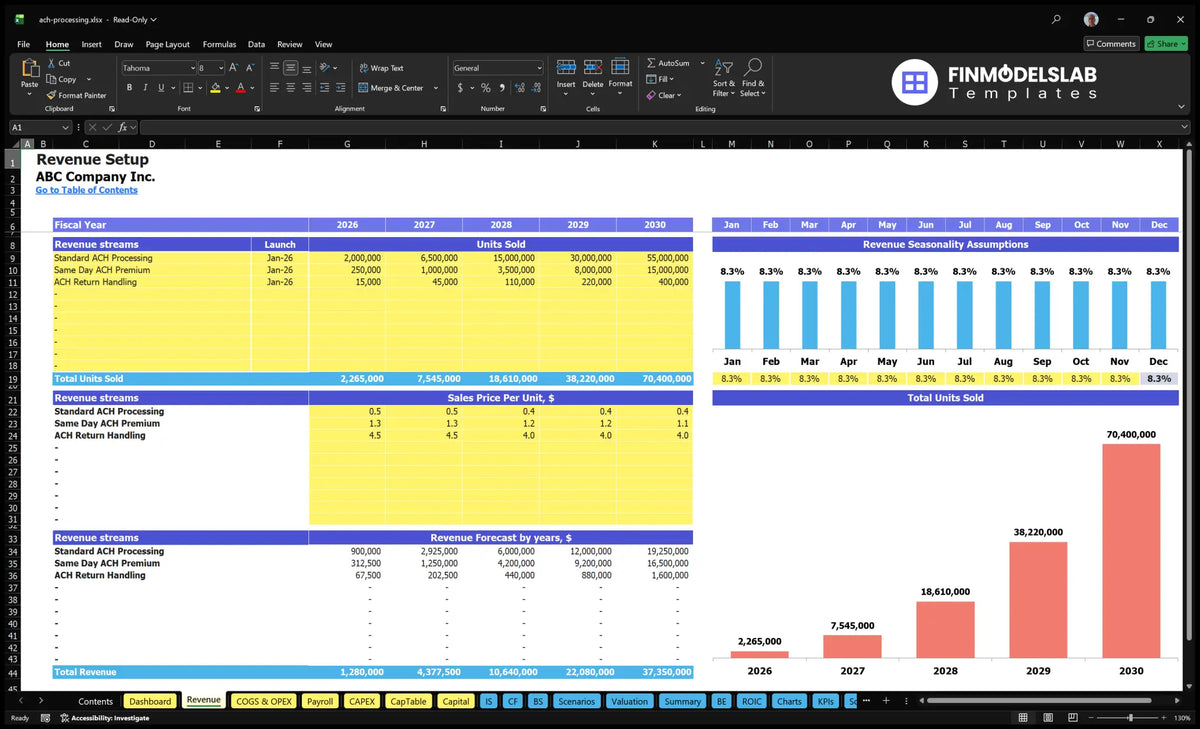This screenshot has height=729, width=1200.
Task: Click into the formula bar
Action: point(665,127)
